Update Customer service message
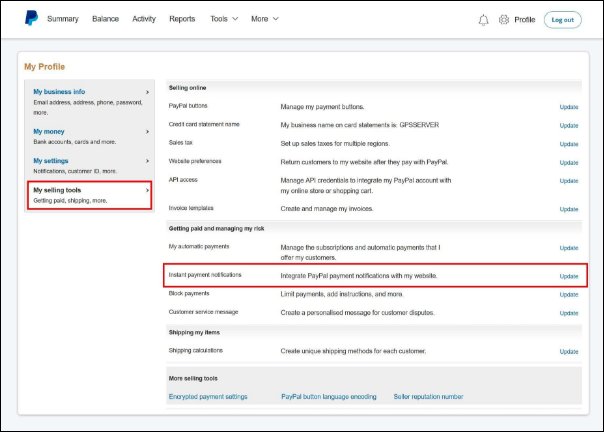This screenshot has height=432, width=604. 569,313
